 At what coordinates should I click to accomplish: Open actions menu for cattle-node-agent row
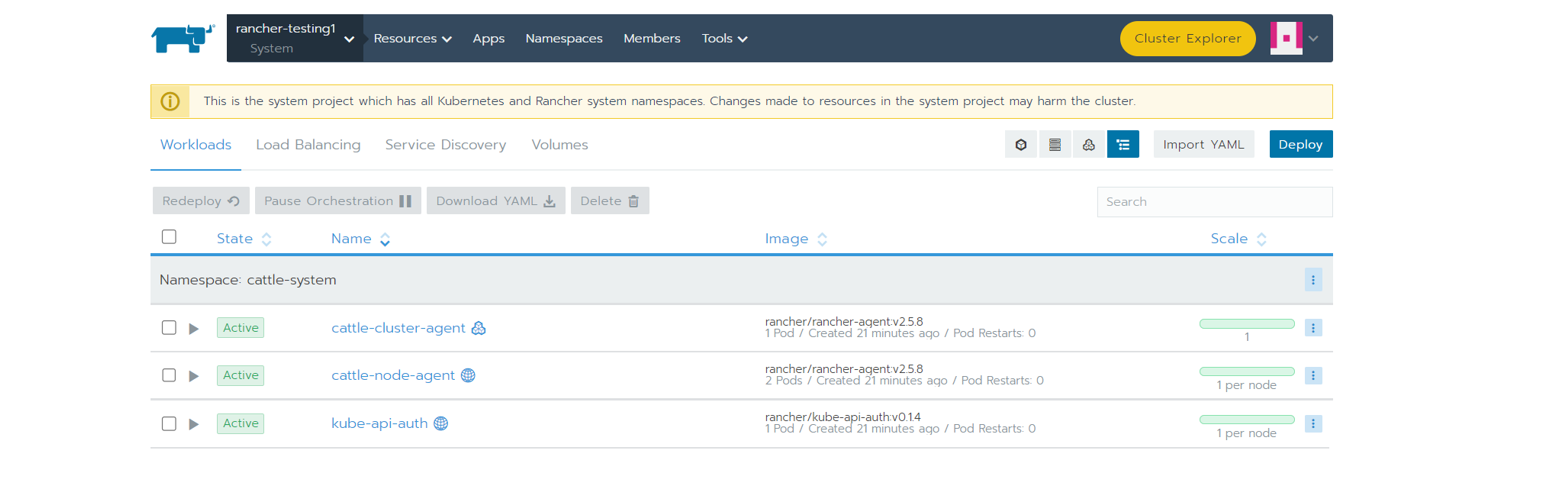pos(1313,376)
